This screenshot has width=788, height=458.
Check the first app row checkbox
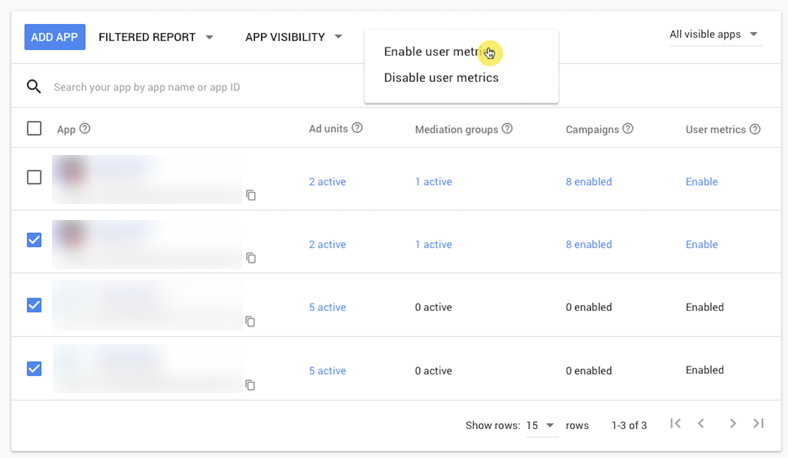tap(34, 177)
